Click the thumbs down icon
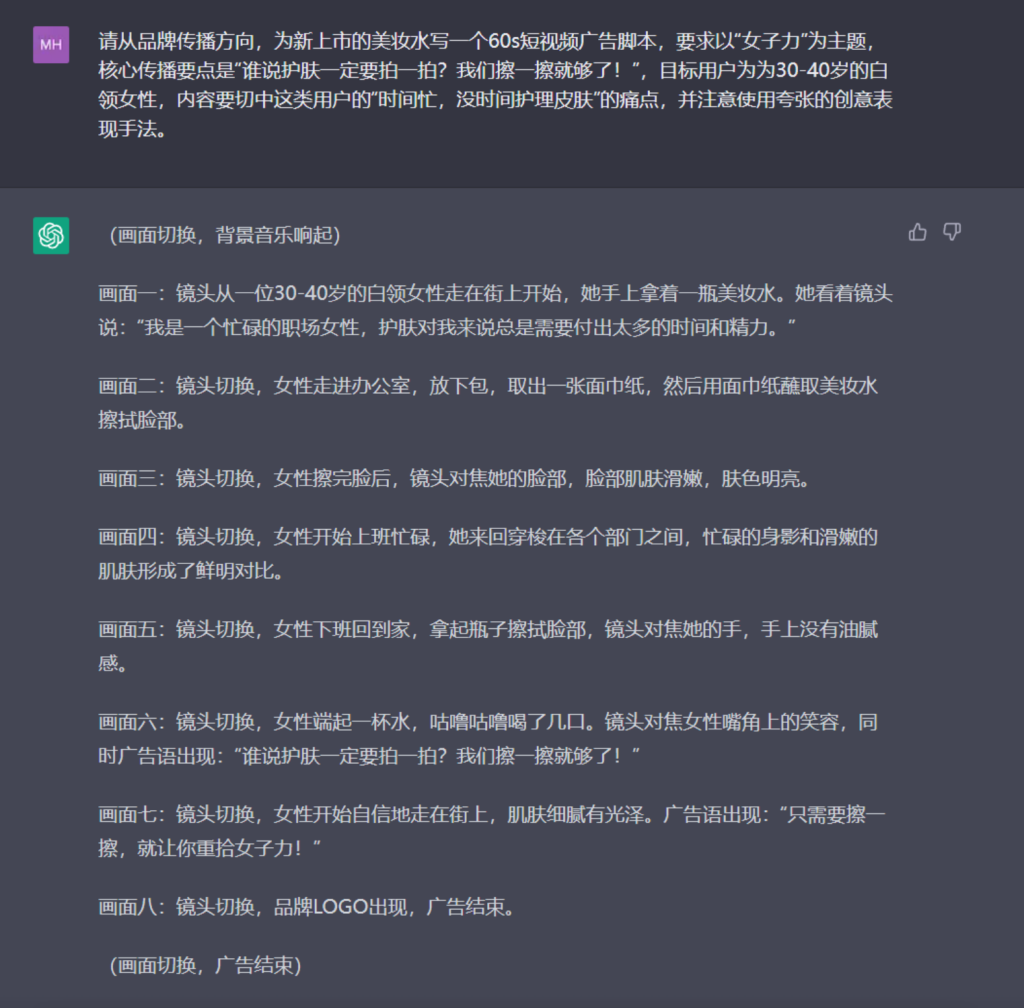 952,232
